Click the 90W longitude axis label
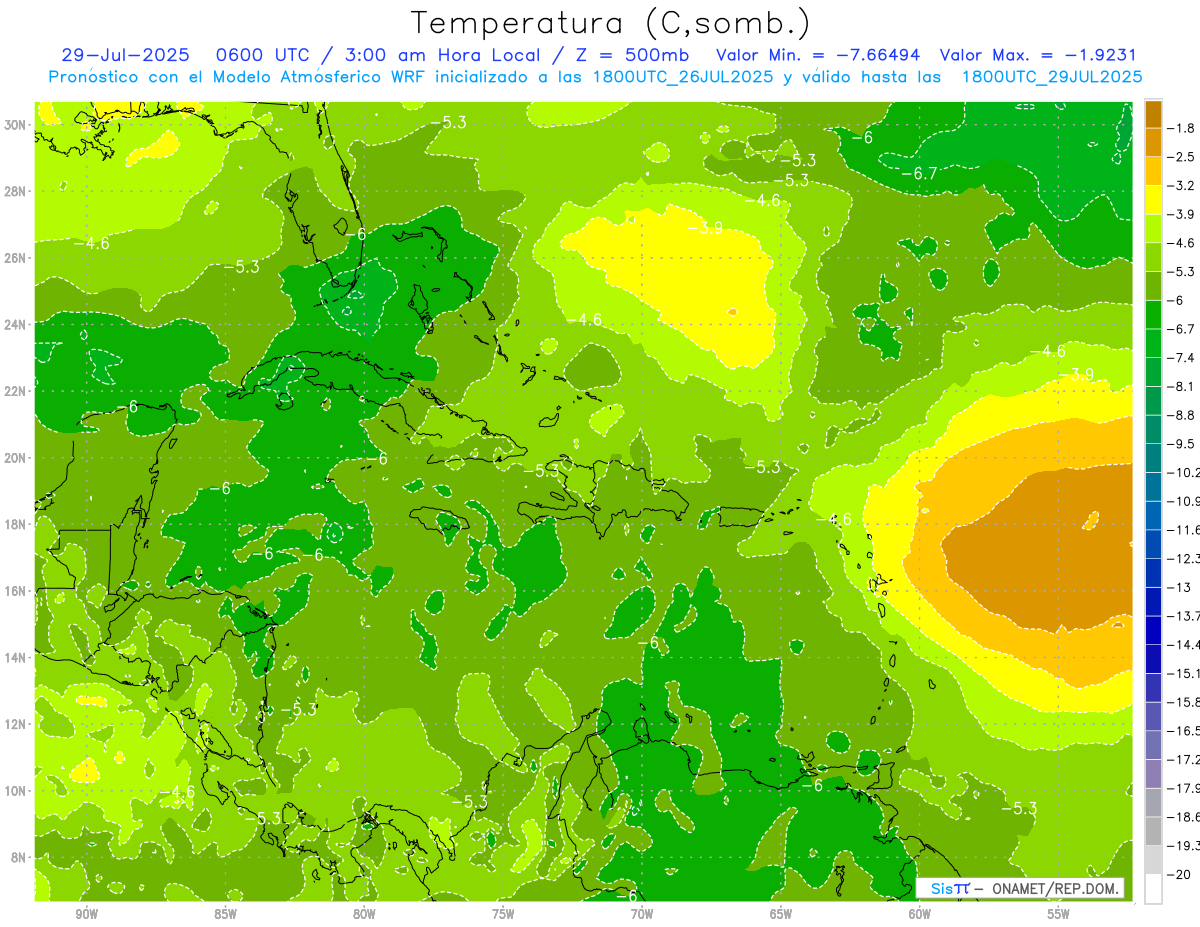This screenshot has height=927, width=1200. pos(87,914)
